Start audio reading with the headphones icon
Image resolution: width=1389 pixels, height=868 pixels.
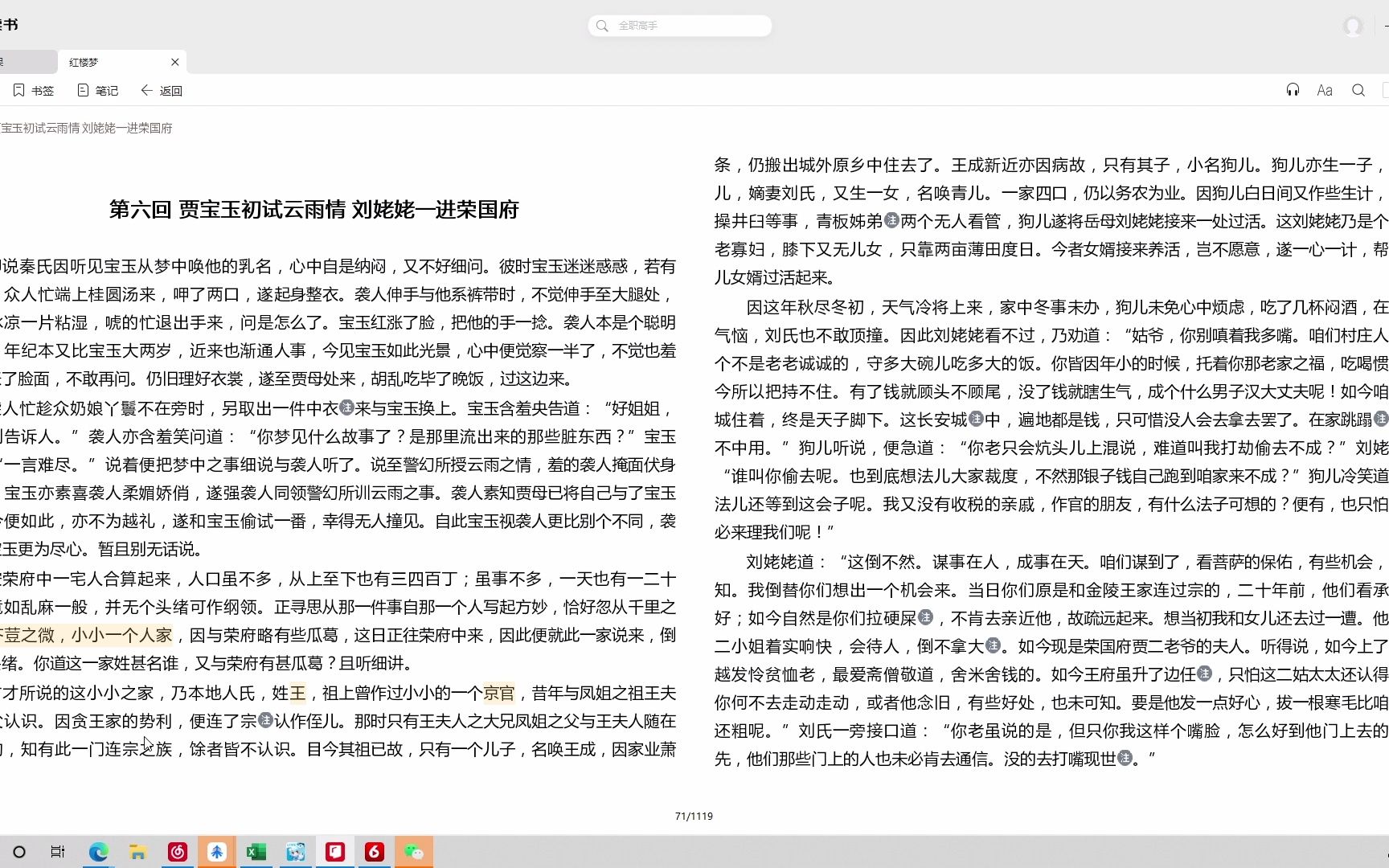tap(1293, 90)
